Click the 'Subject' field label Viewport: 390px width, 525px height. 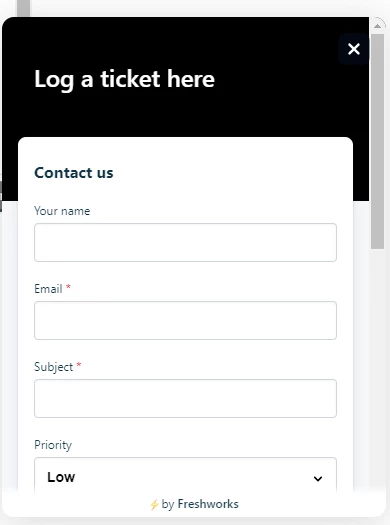[54, 367]
